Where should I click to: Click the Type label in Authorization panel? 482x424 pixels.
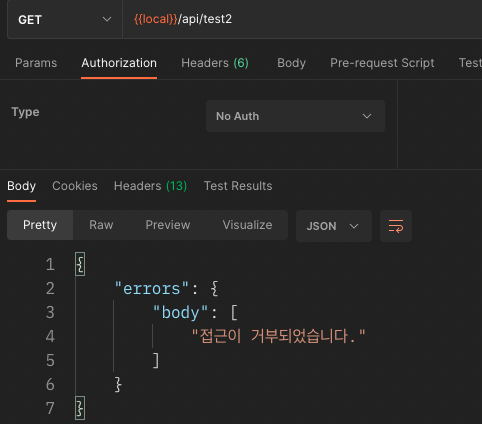click(x=25, y=112)
